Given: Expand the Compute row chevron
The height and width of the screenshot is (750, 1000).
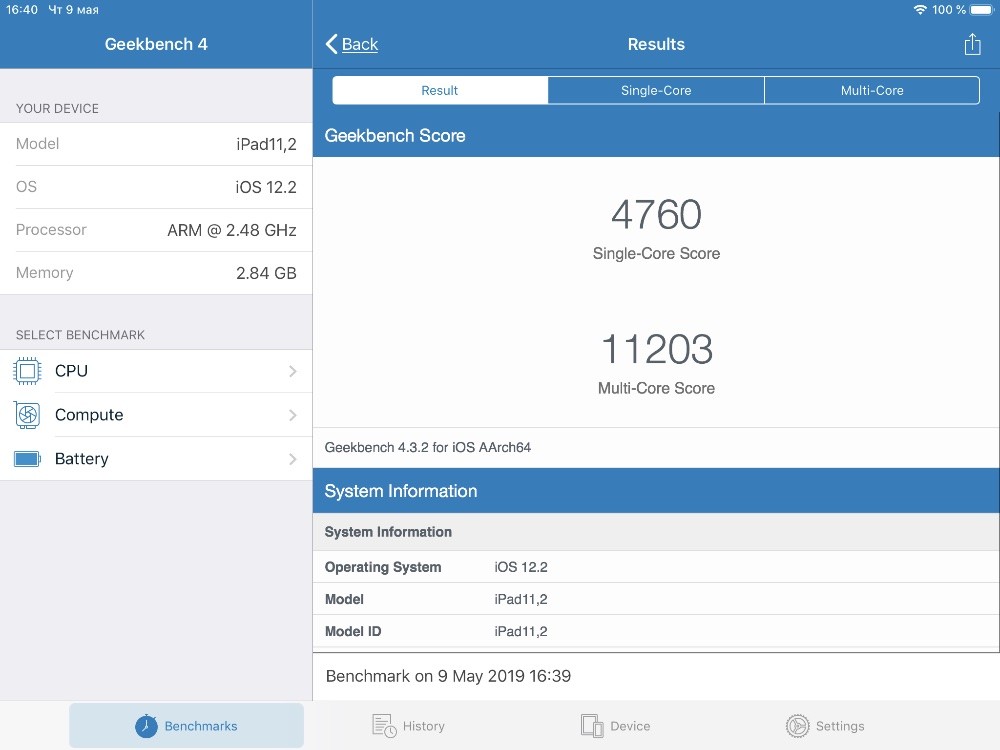Looking at the screenshot, I should (x=292, y=415).
